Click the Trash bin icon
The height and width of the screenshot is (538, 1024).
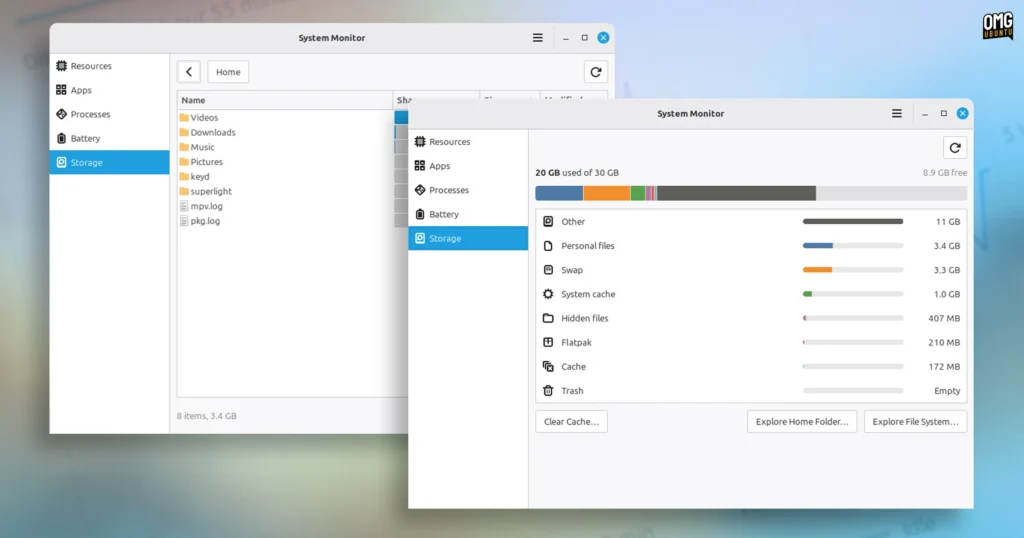pyautogui.click(x=548, y=390)
